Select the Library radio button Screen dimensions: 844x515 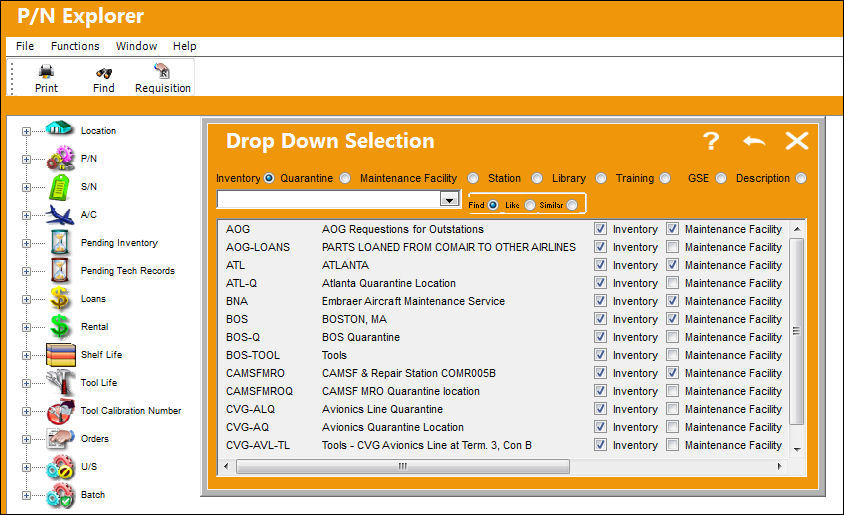point(601,178)
